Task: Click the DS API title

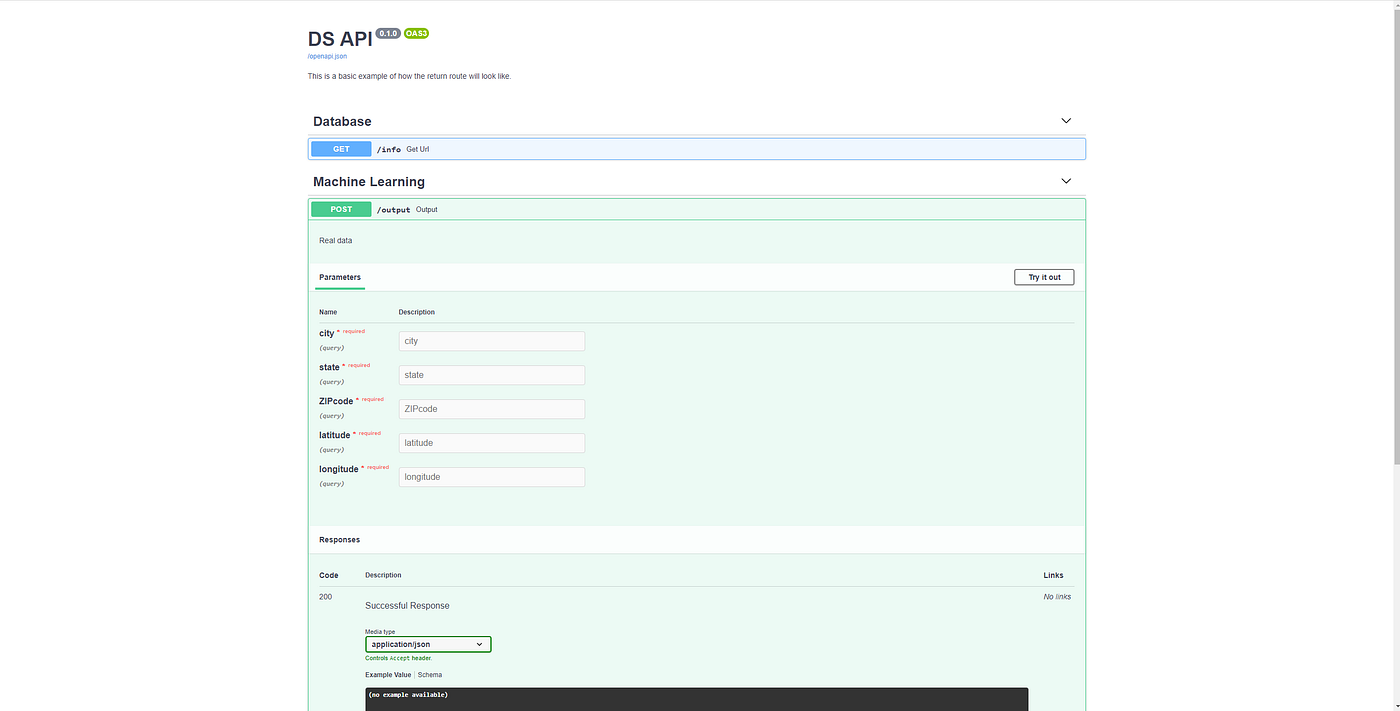Action: [340, 39]
